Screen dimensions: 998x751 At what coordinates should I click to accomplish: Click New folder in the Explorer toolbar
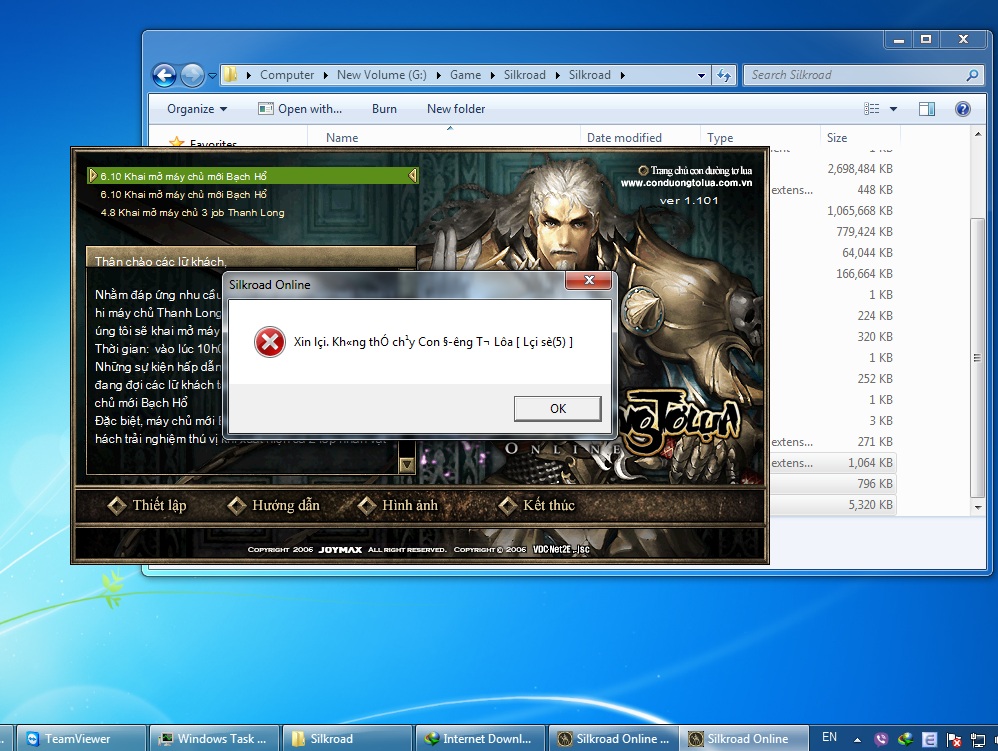[x=456, y=109]
